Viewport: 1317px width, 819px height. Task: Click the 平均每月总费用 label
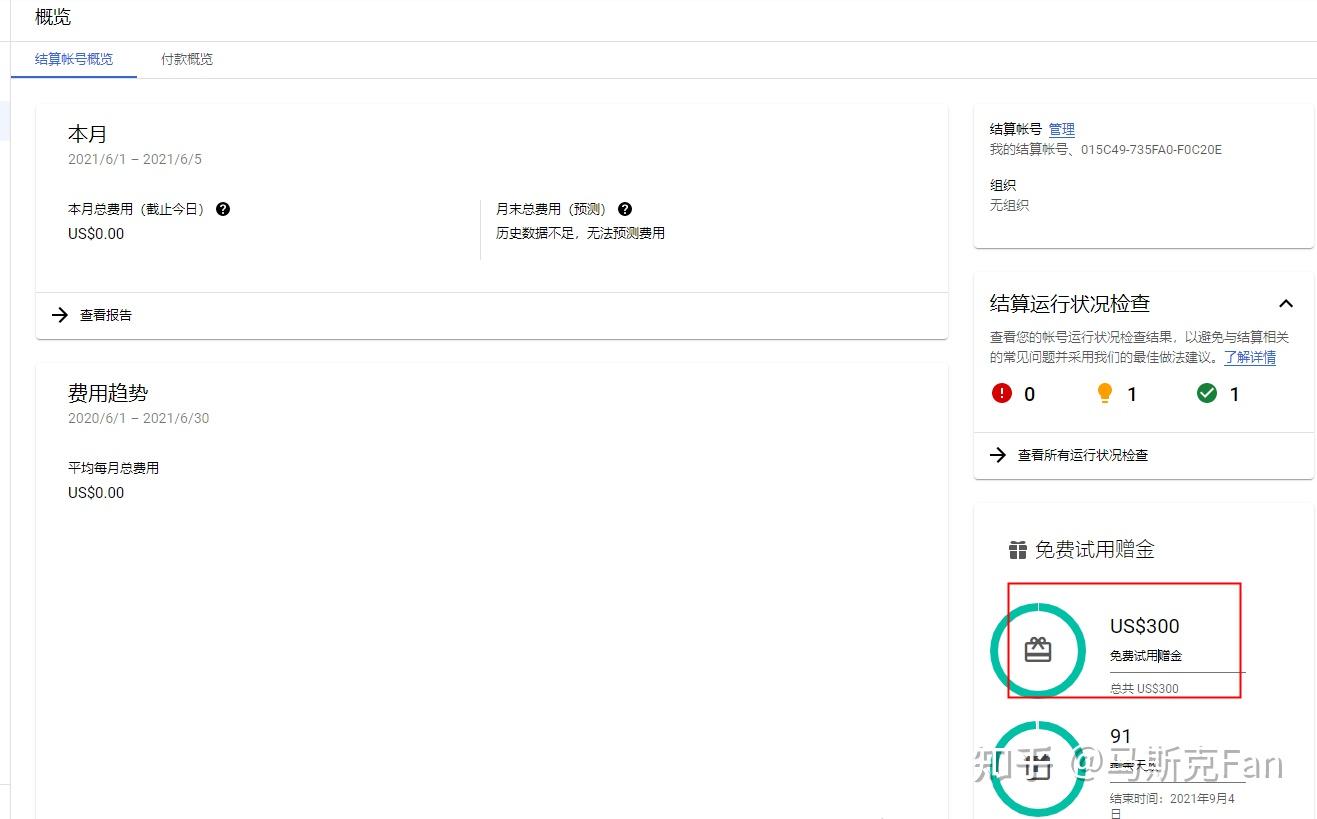[x=113, y=468]
